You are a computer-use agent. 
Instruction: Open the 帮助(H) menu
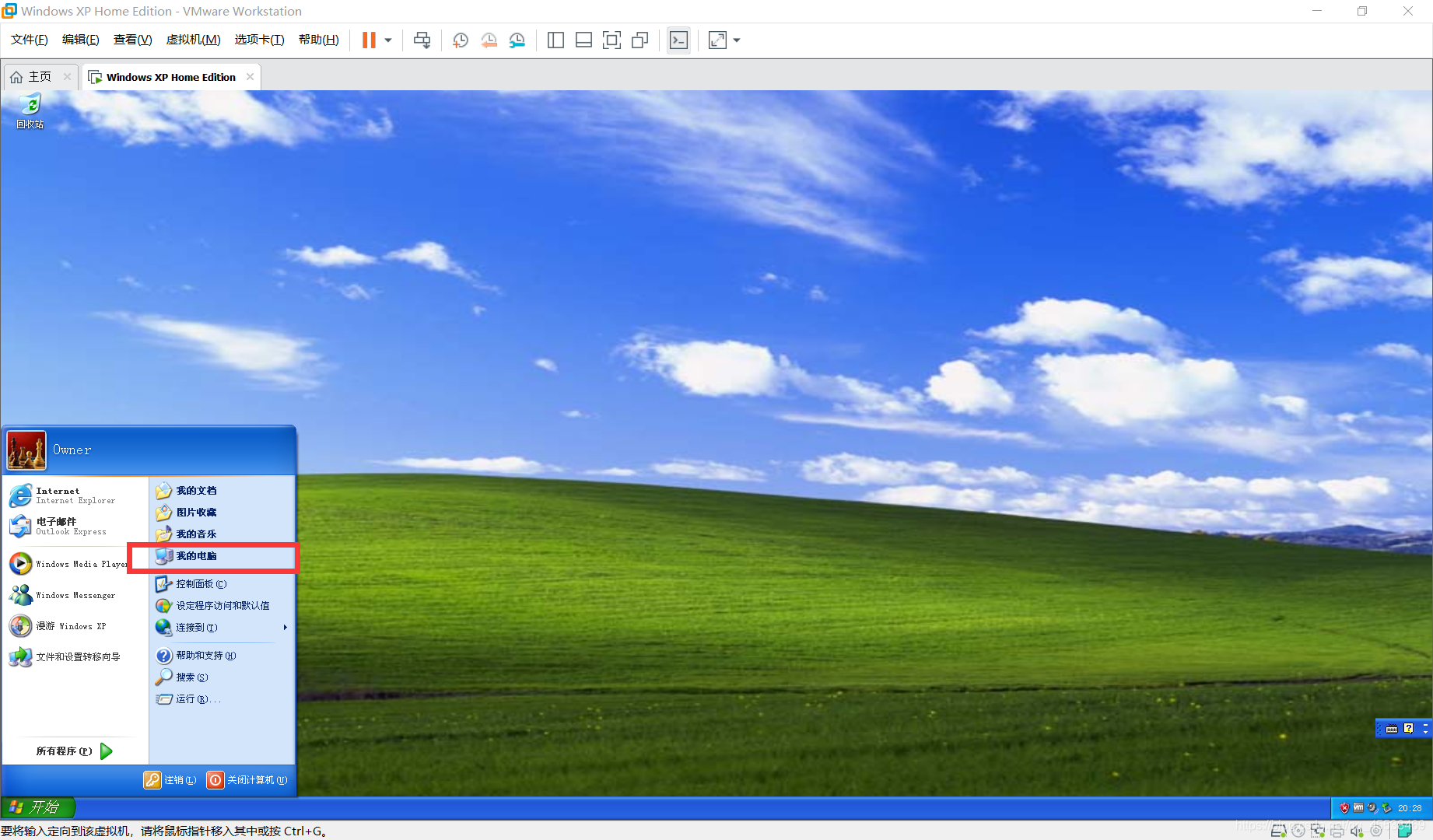319,40
